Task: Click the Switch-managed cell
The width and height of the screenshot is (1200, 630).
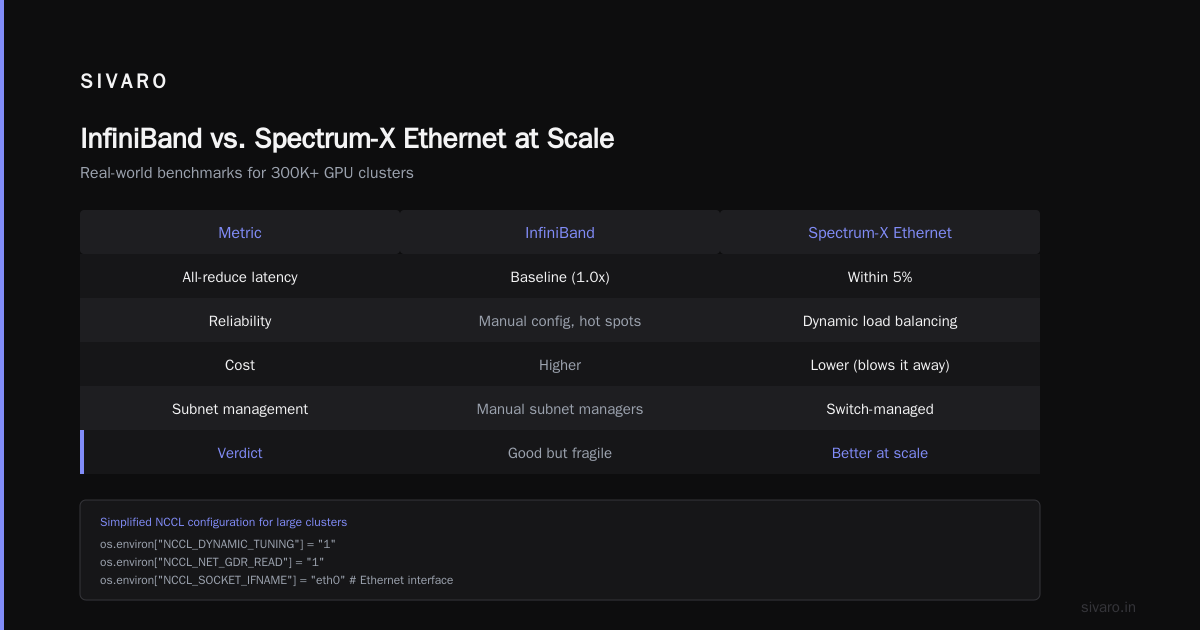Action: [880, 409]
